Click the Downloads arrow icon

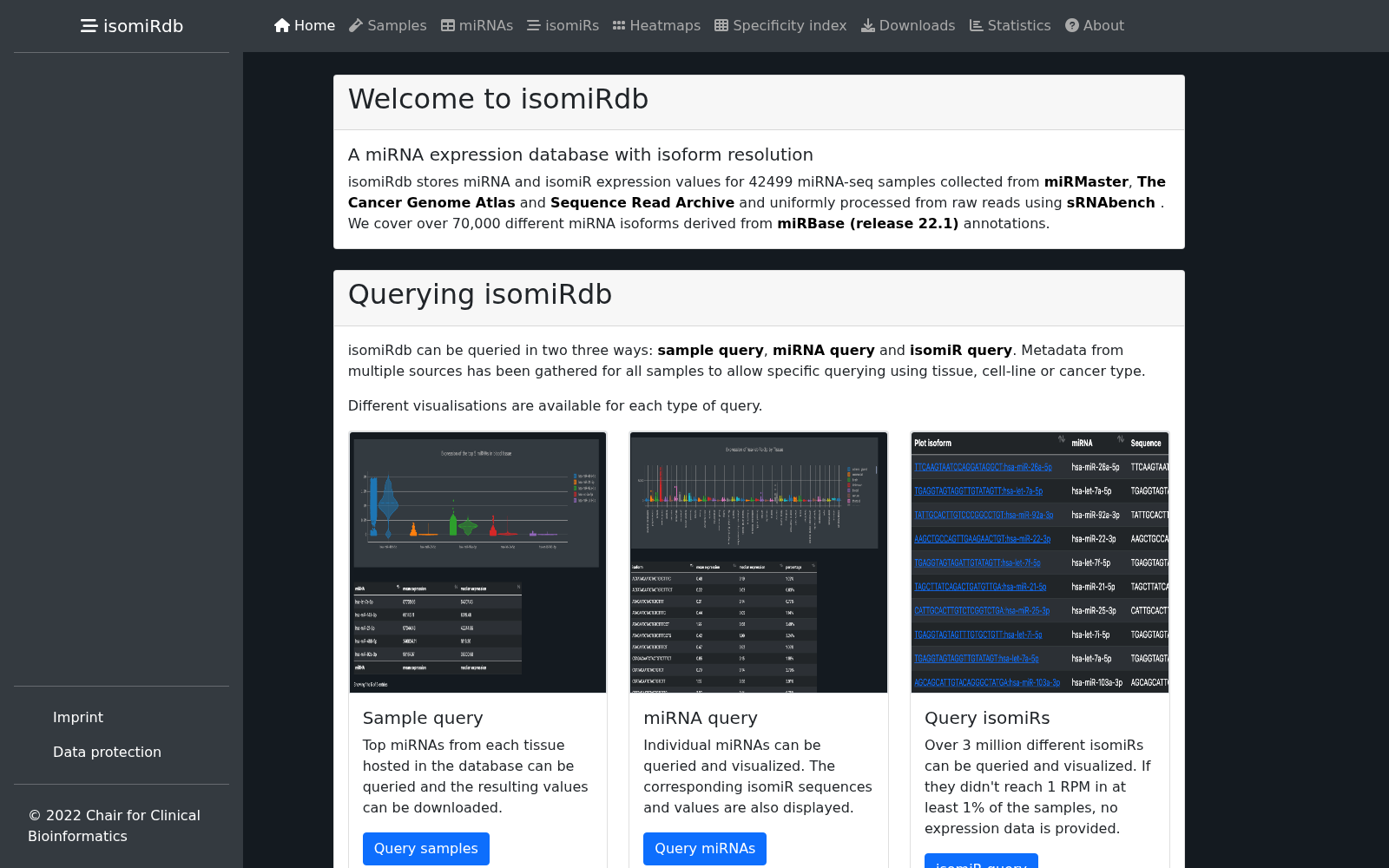868,25
